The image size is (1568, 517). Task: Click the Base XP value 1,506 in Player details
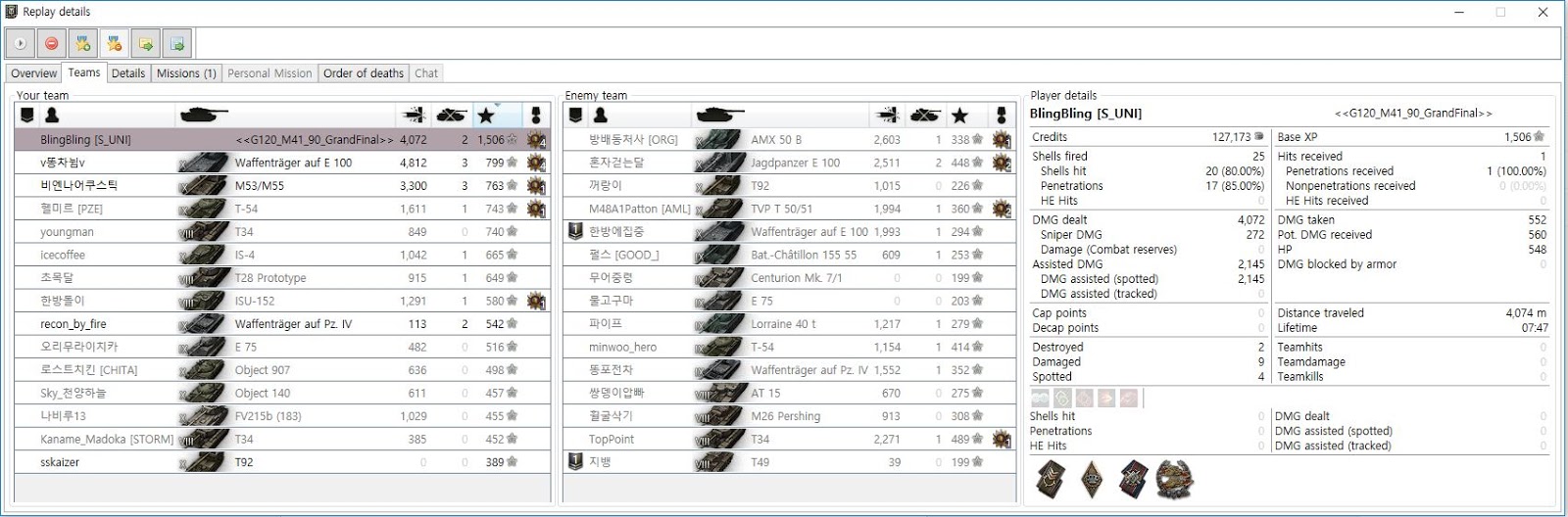pos(1517,137)
